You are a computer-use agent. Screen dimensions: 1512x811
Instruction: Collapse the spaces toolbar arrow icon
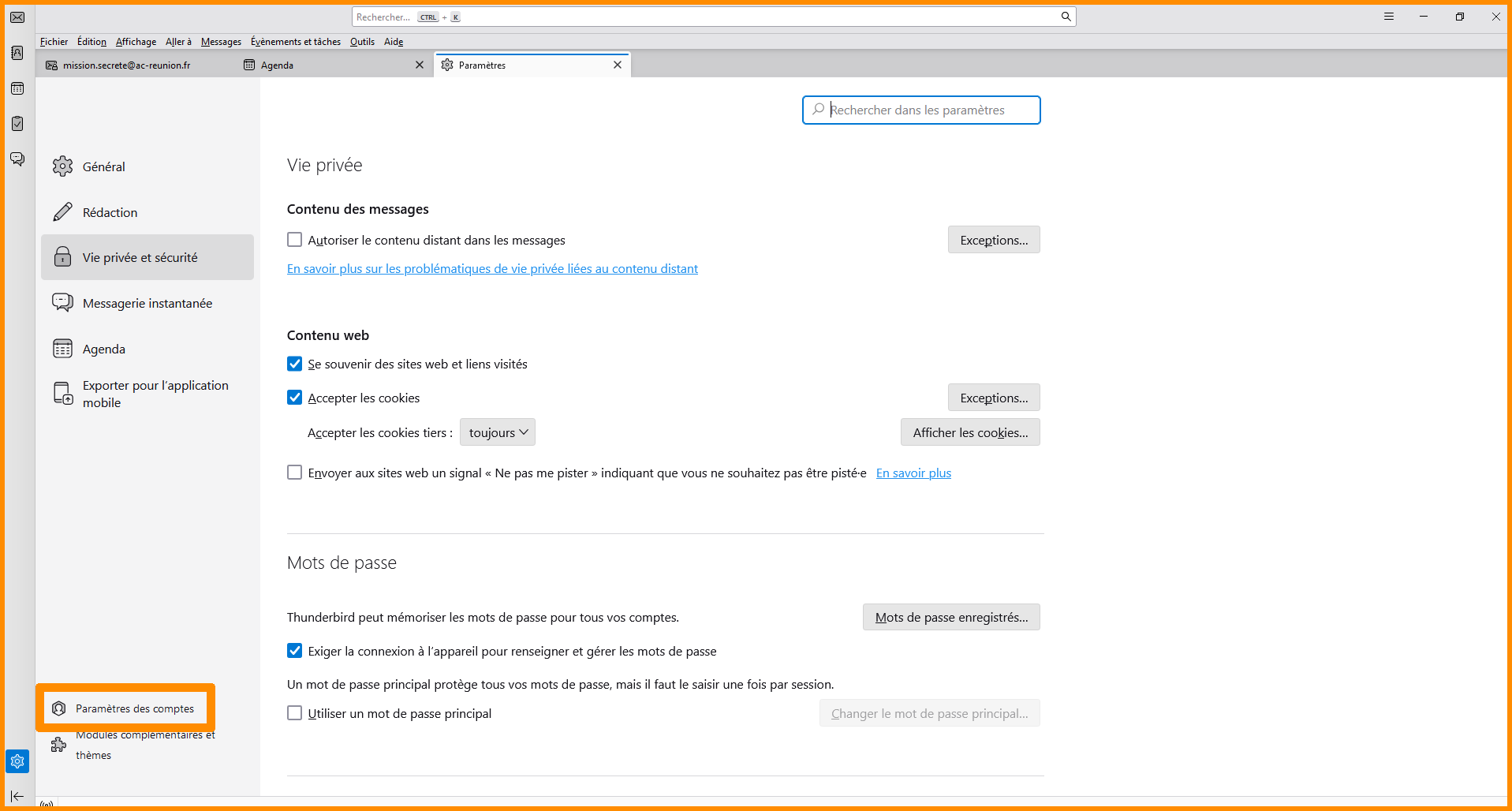pyautogui.click(x=17, y=797)
